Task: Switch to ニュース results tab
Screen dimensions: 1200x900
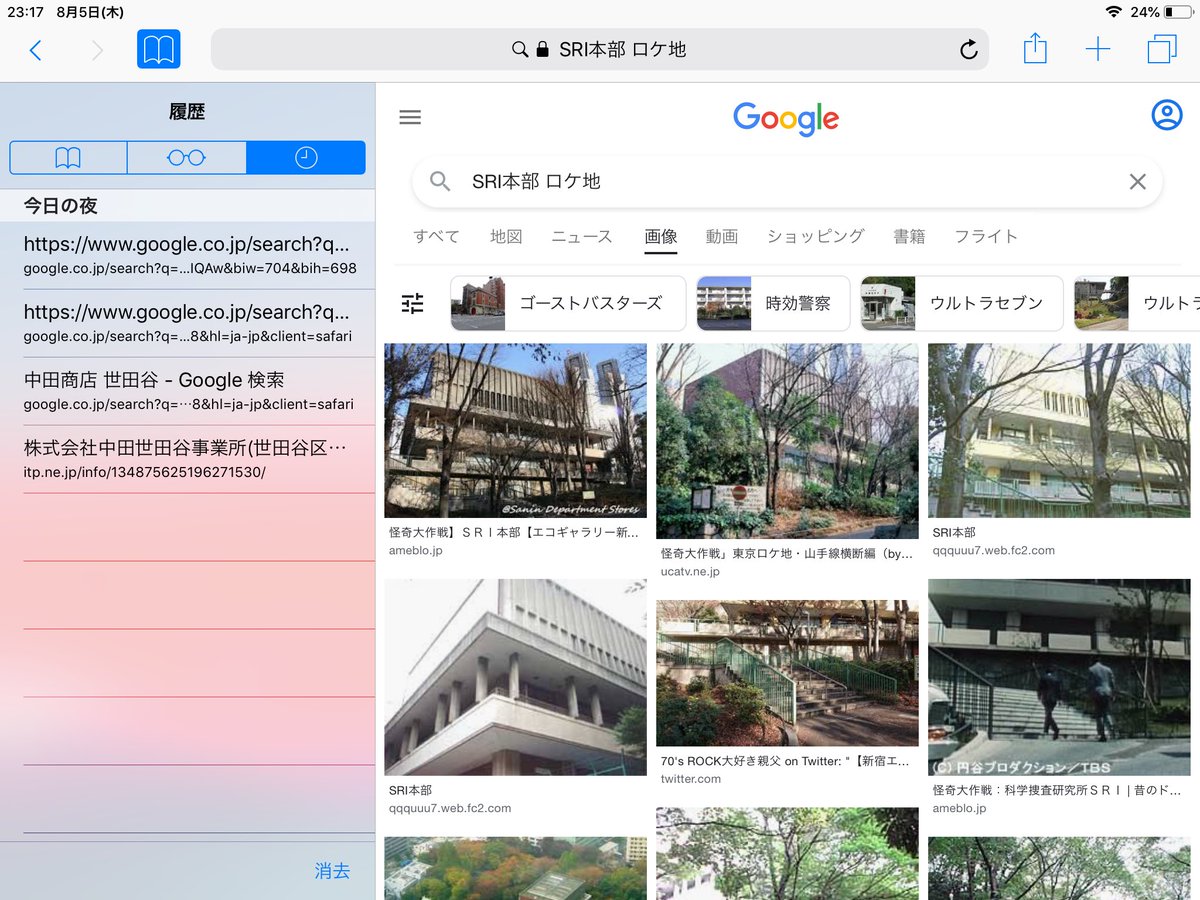Action: click(582, 237)
